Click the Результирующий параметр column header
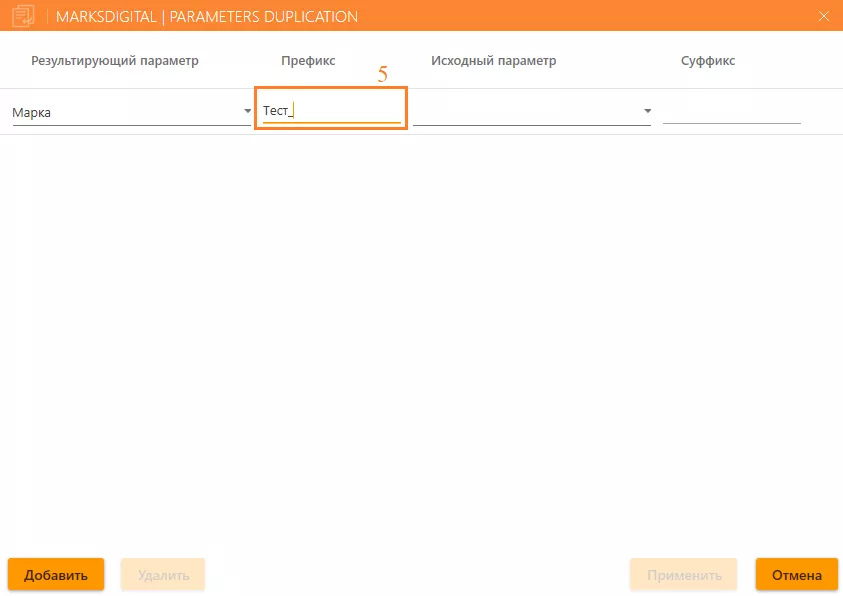The height and width of the screenshot is (596, 843). click(115, 61)
